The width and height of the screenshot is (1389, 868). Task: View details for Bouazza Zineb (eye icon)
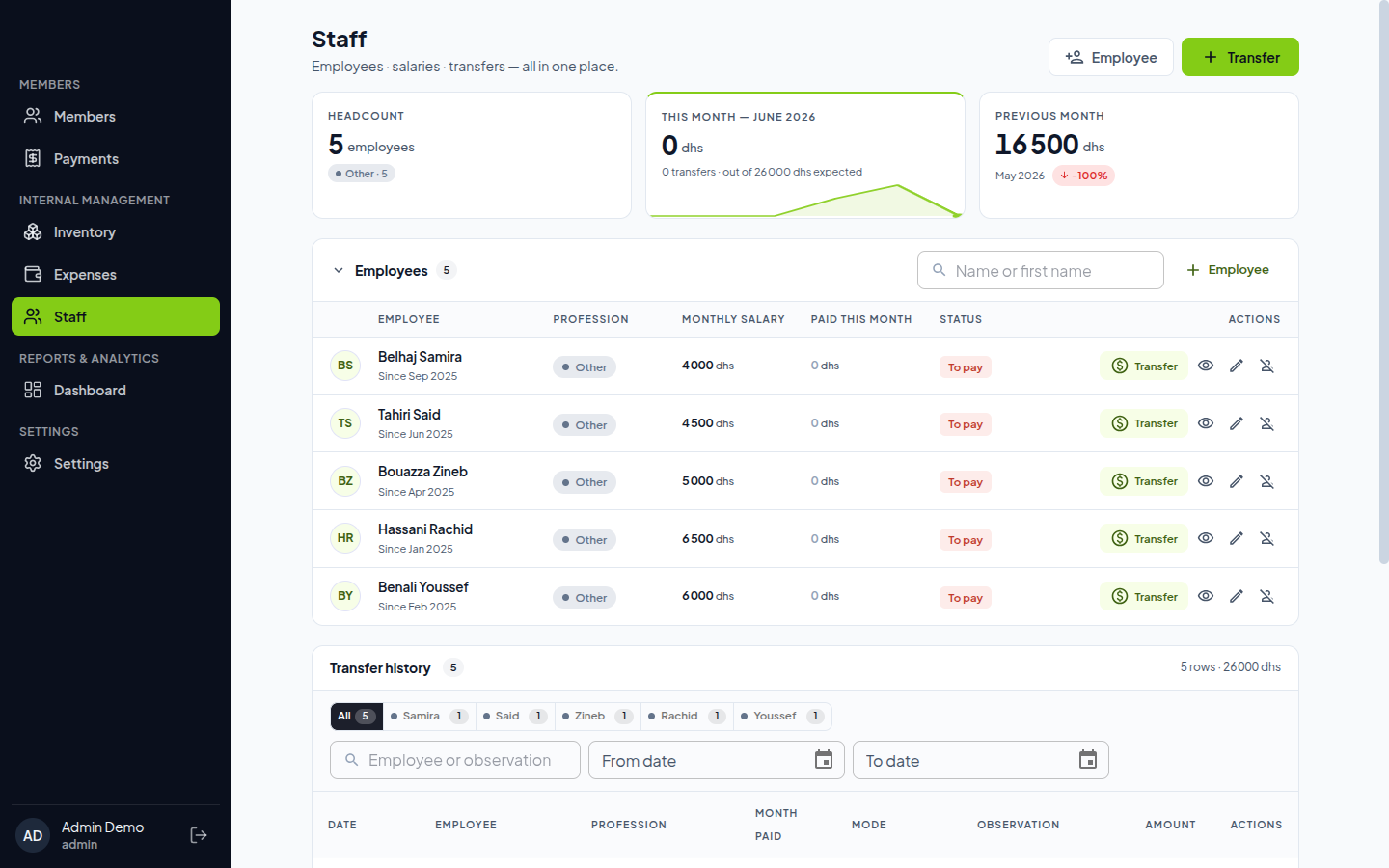coord(1206,481)
